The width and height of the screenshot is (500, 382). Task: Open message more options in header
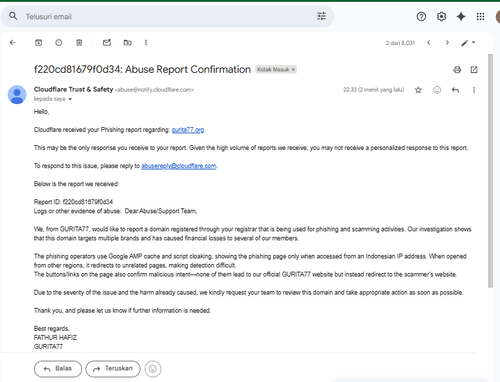[x=474, y=90]
